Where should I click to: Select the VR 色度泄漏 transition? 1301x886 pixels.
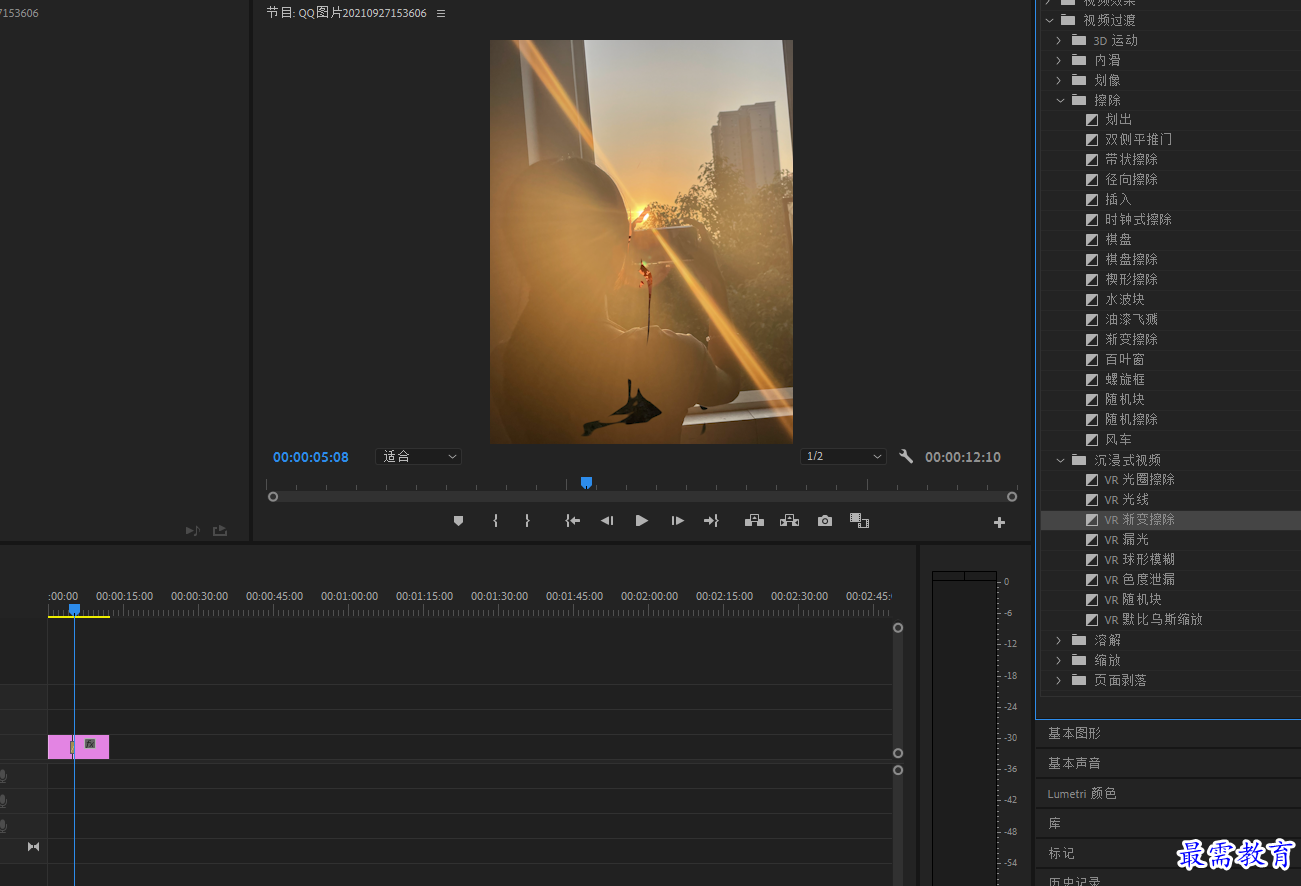[1140, 579]
